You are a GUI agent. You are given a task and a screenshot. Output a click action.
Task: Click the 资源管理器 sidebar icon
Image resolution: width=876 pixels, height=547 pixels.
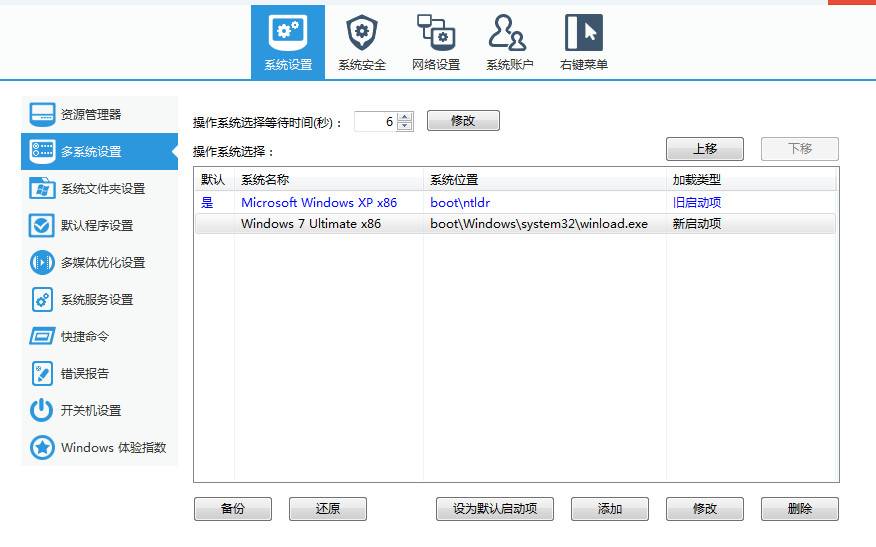click(x=42, y=115)
